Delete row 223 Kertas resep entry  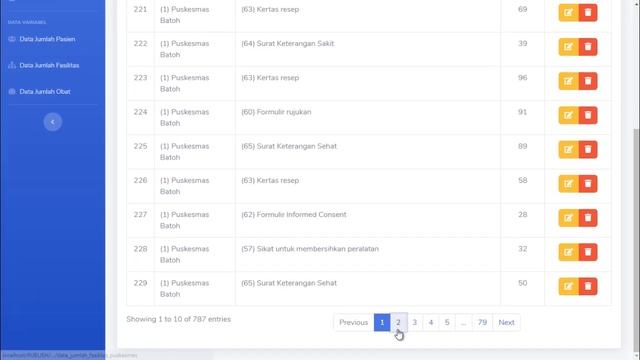click(588, 81)
